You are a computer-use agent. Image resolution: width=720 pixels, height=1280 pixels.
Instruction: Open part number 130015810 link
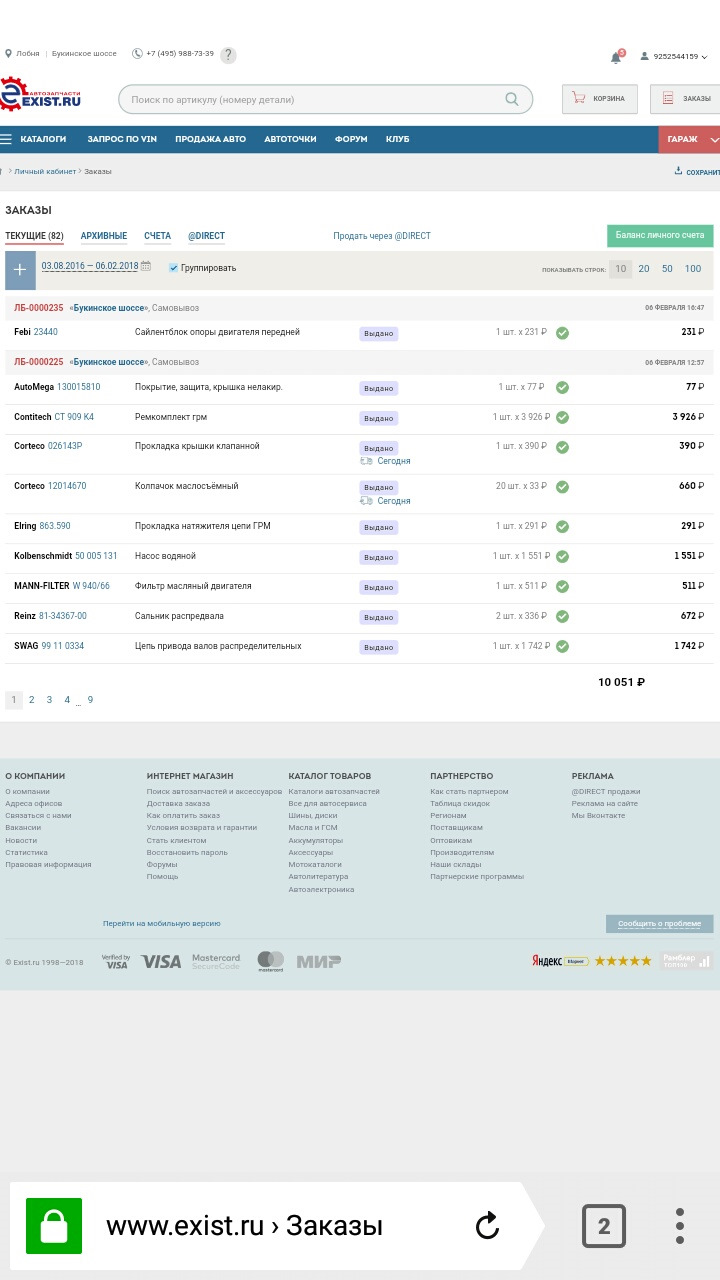coord(78,386)
